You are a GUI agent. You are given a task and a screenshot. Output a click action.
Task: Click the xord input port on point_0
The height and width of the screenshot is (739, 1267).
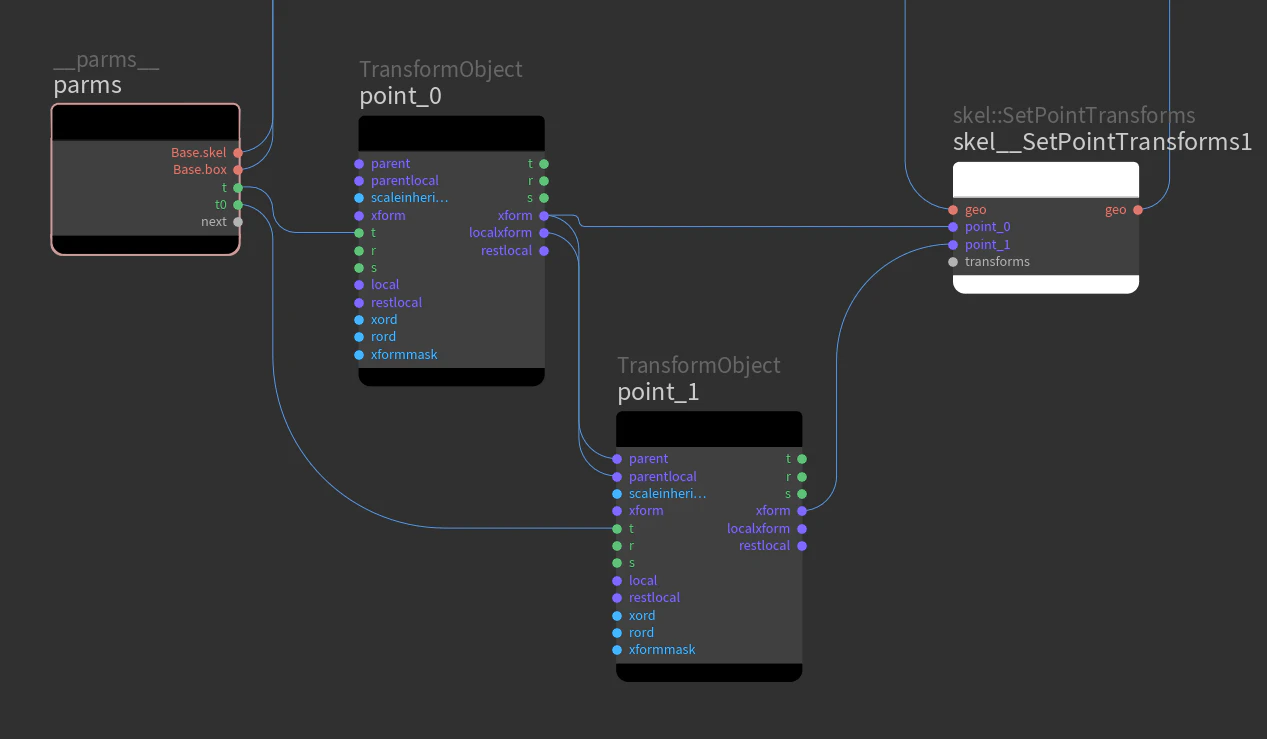click(x=359, y=320)
